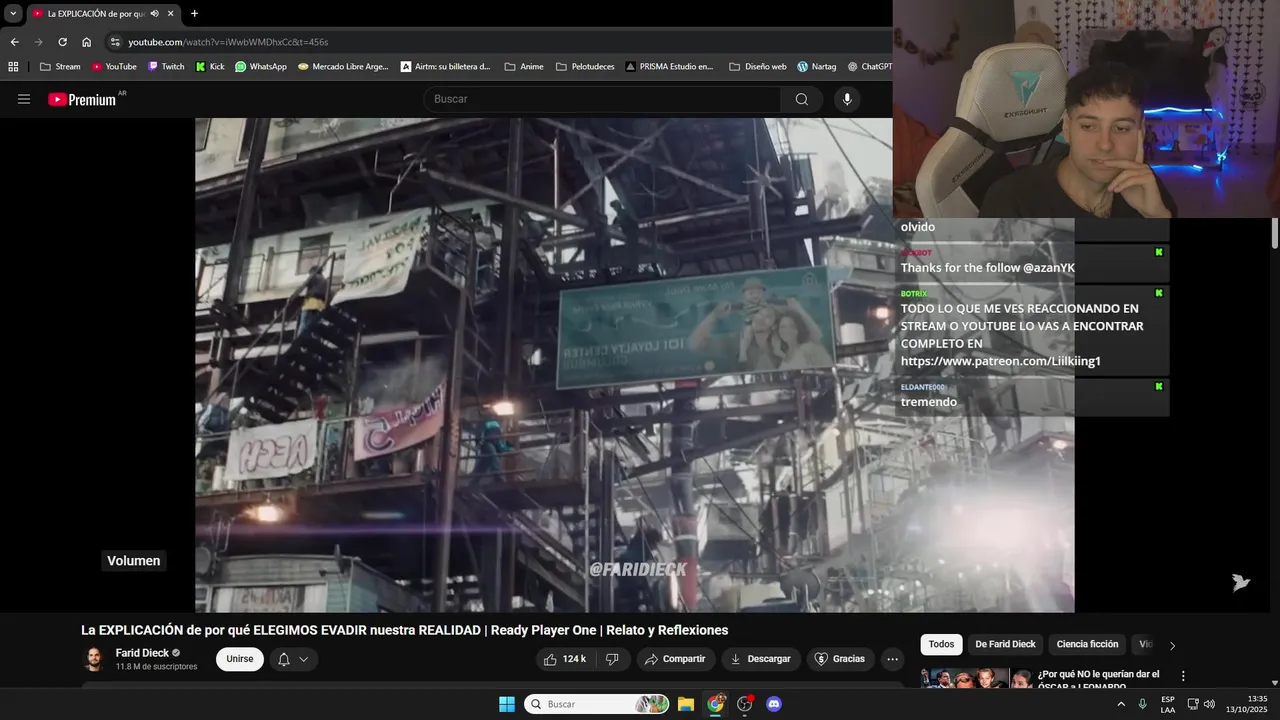The image size is (1280, 720).
Task: Reload the current page
Action: [62, 42]
